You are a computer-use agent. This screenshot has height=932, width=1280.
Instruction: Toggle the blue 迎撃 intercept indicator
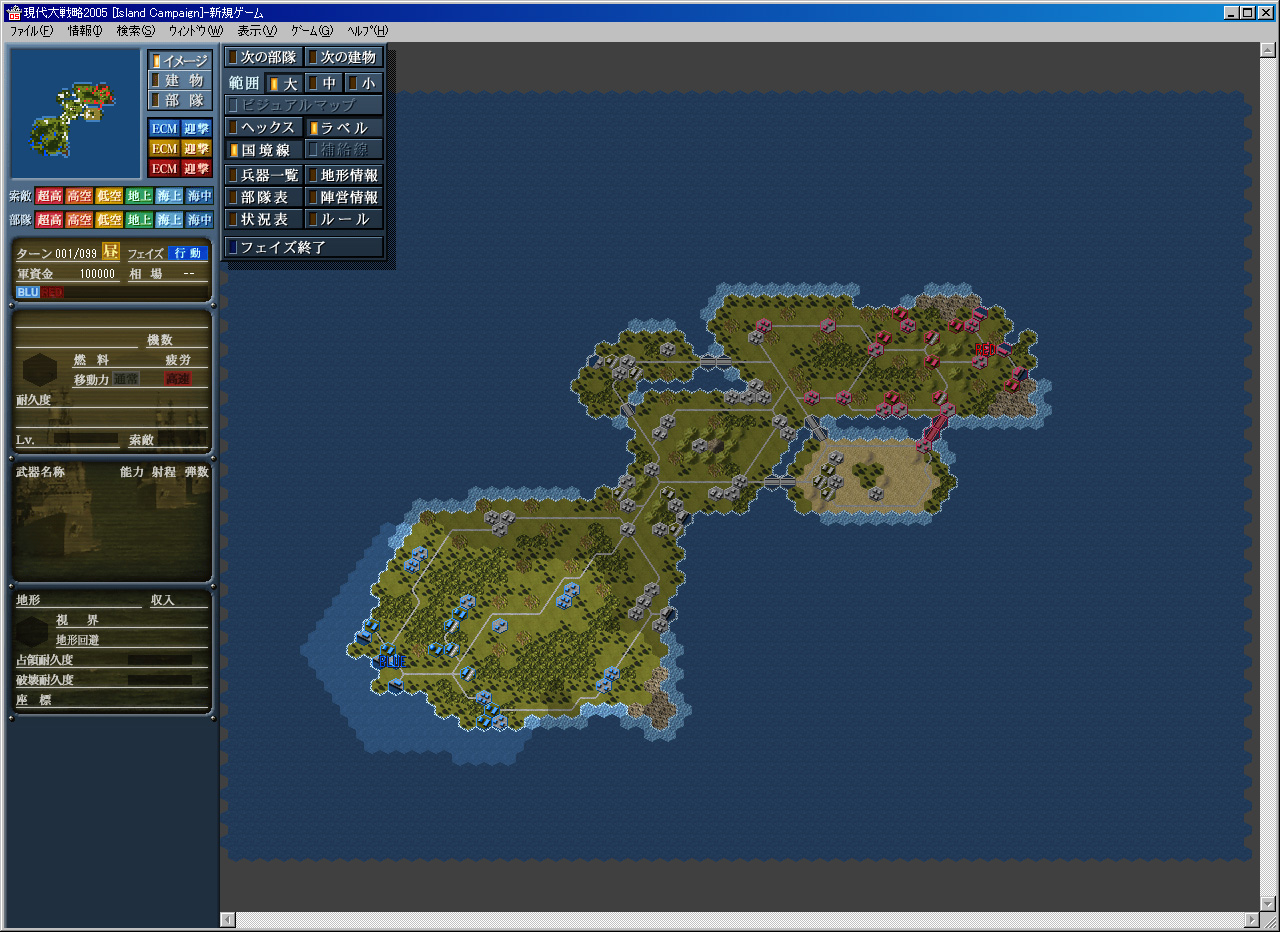pos(196,128)
